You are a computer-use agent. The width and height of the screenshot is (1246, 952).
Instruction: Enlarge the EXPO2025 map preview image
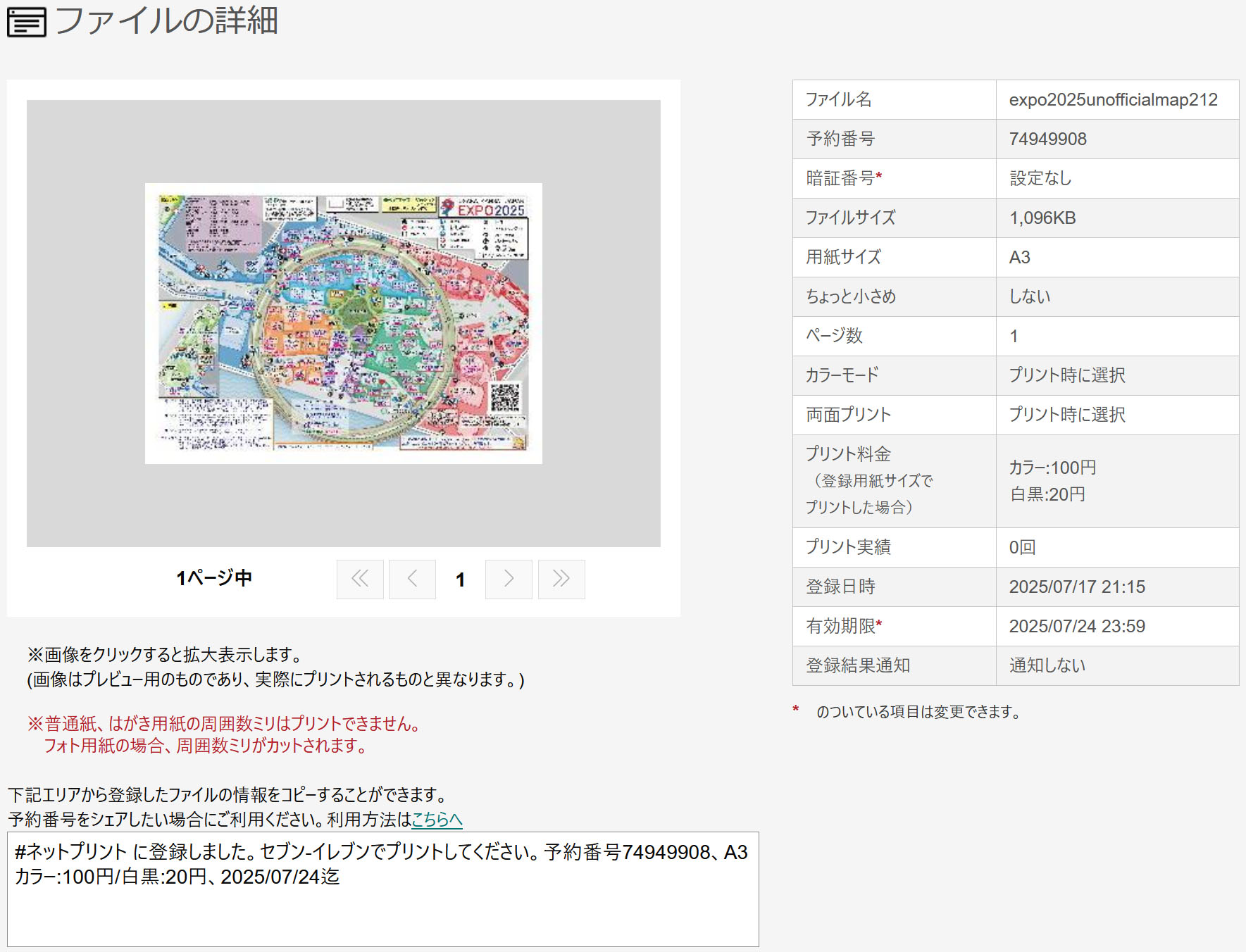pyautogui.click(x=344, y=323)
